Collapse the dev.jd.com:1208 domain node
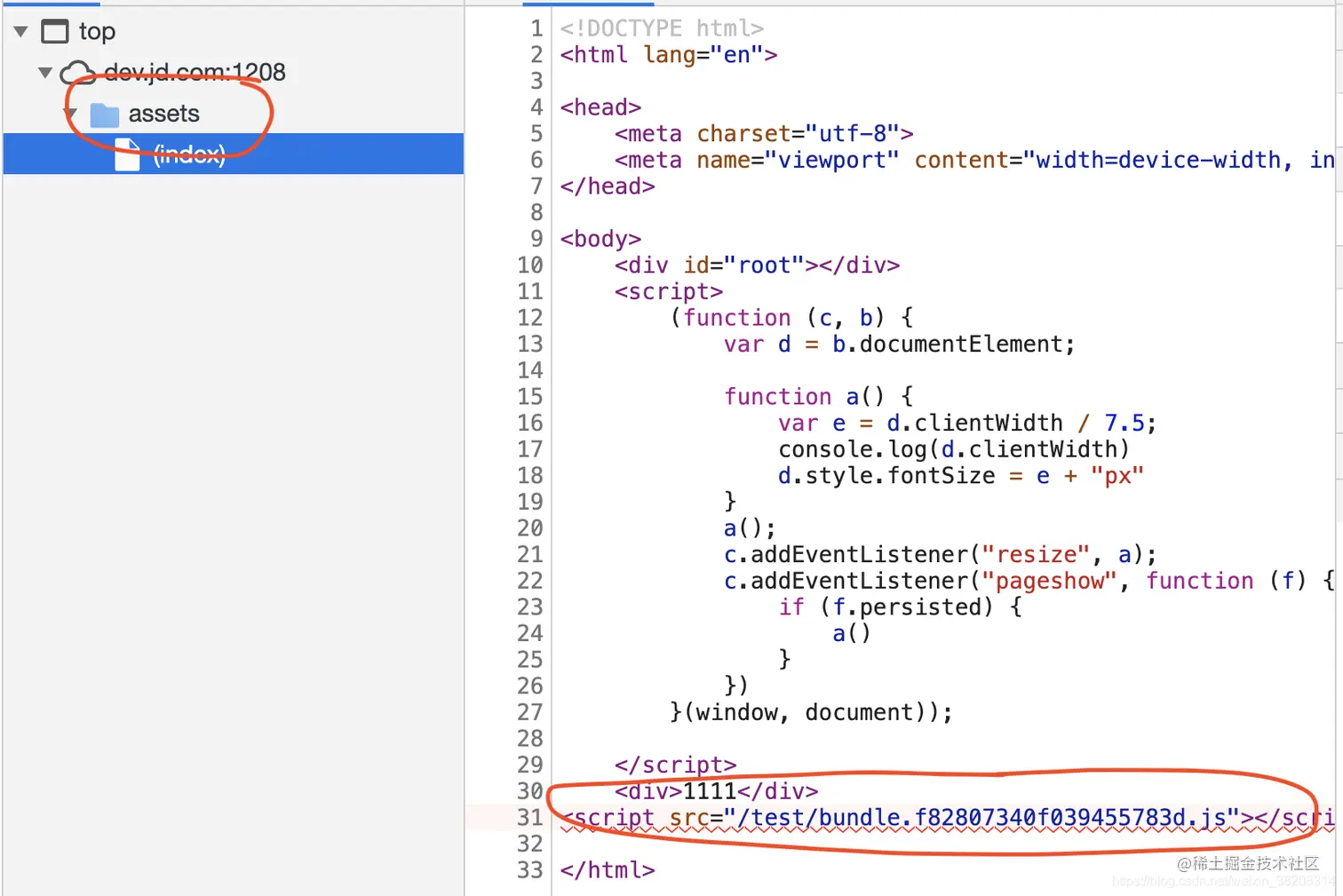Image resolution: width=1343 pixels, height=896 pixels. tap(45, 72)
